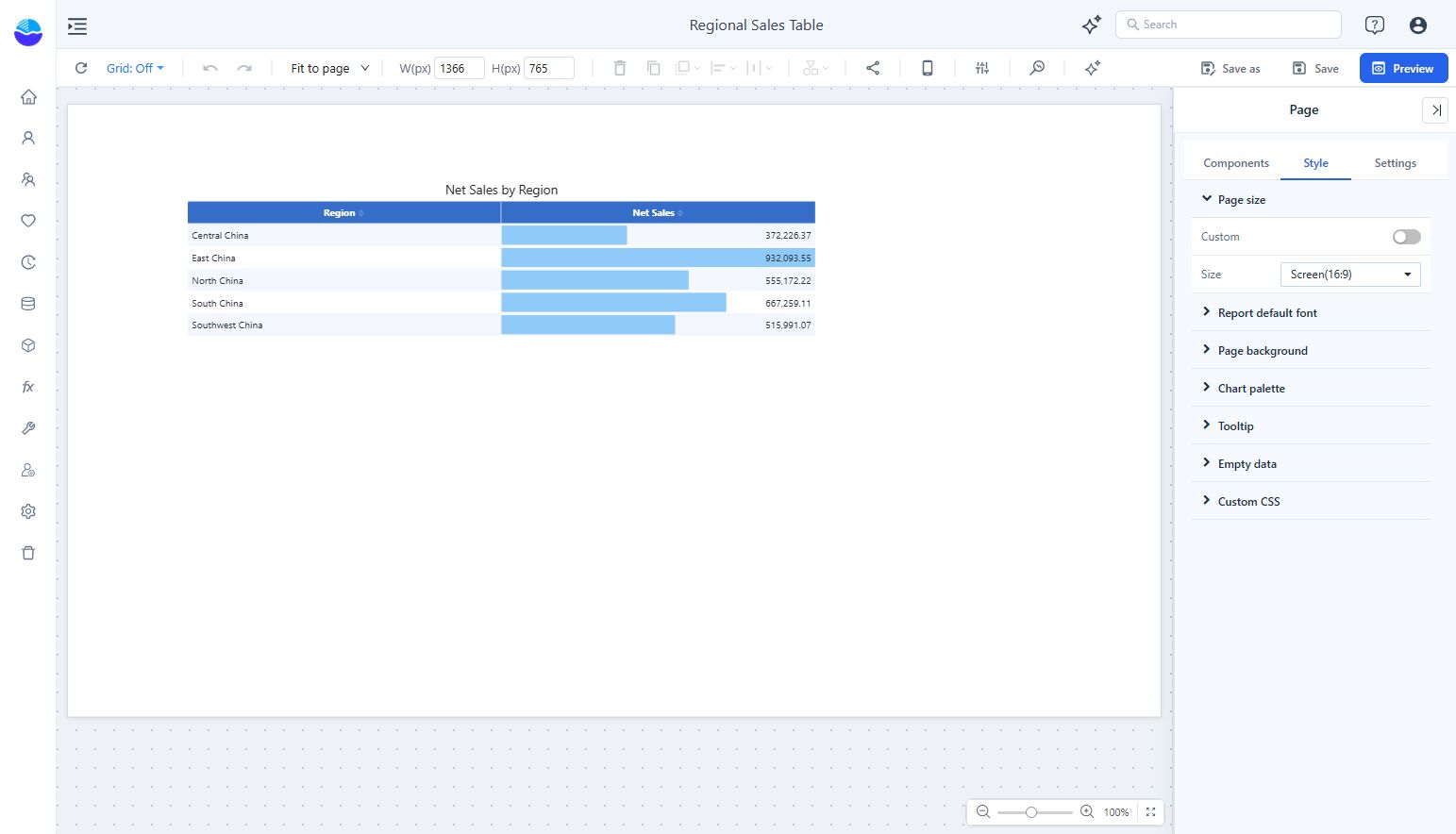Expand the Report default font section
This screenshot has height=834, width=1456.
pyautogui.click(x=1312, y=312)
